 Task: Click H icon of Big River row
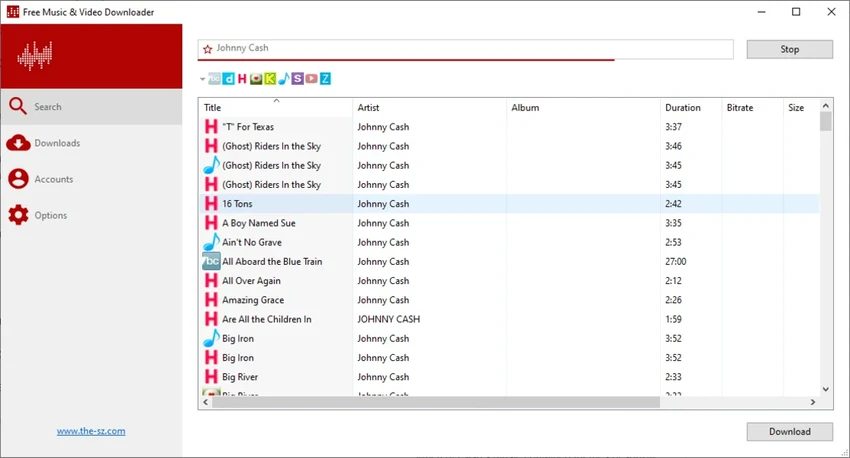tap(211, 377)
